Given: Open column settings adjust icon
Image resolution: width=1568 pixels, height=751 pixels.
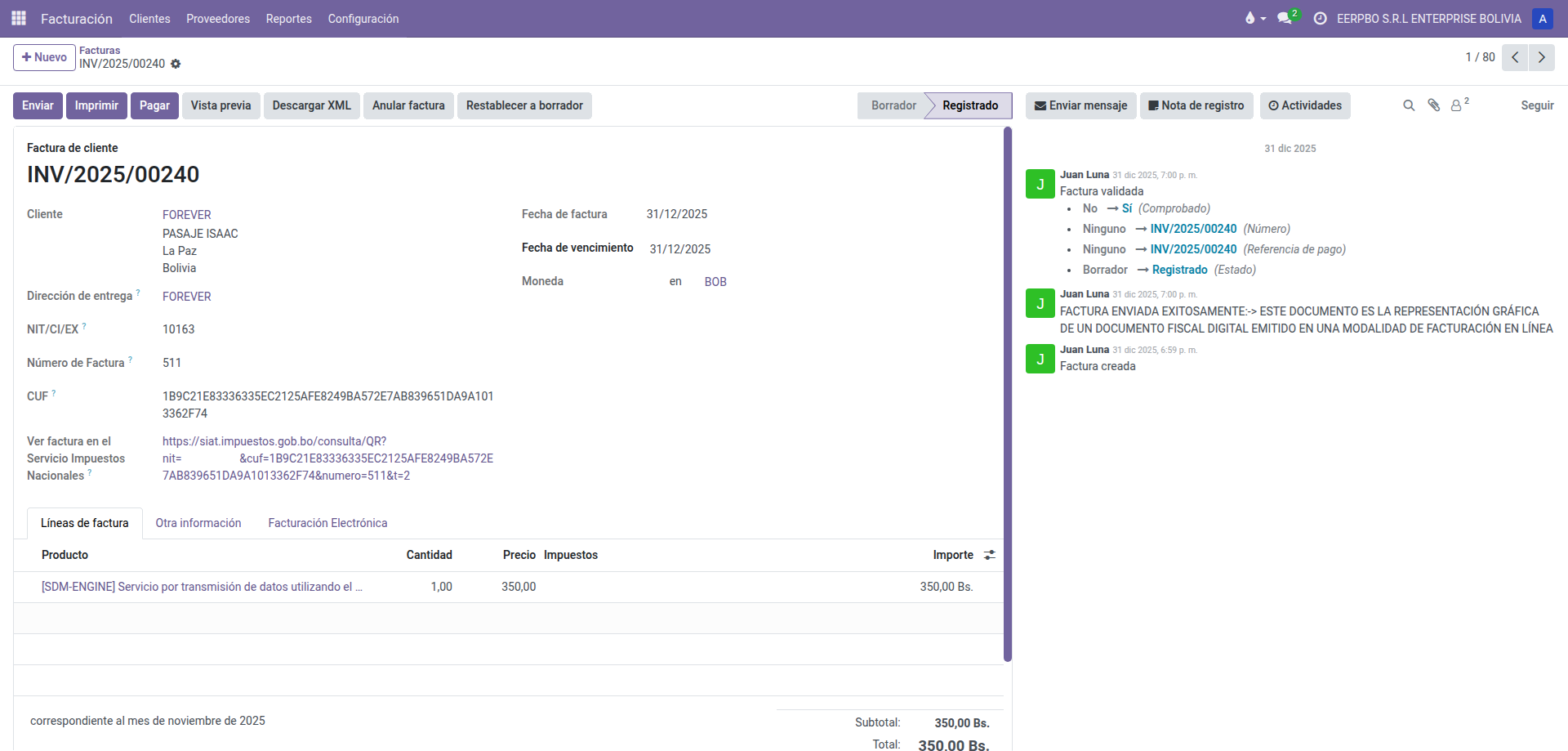Looking at the screenshot, I should point(990,555).
